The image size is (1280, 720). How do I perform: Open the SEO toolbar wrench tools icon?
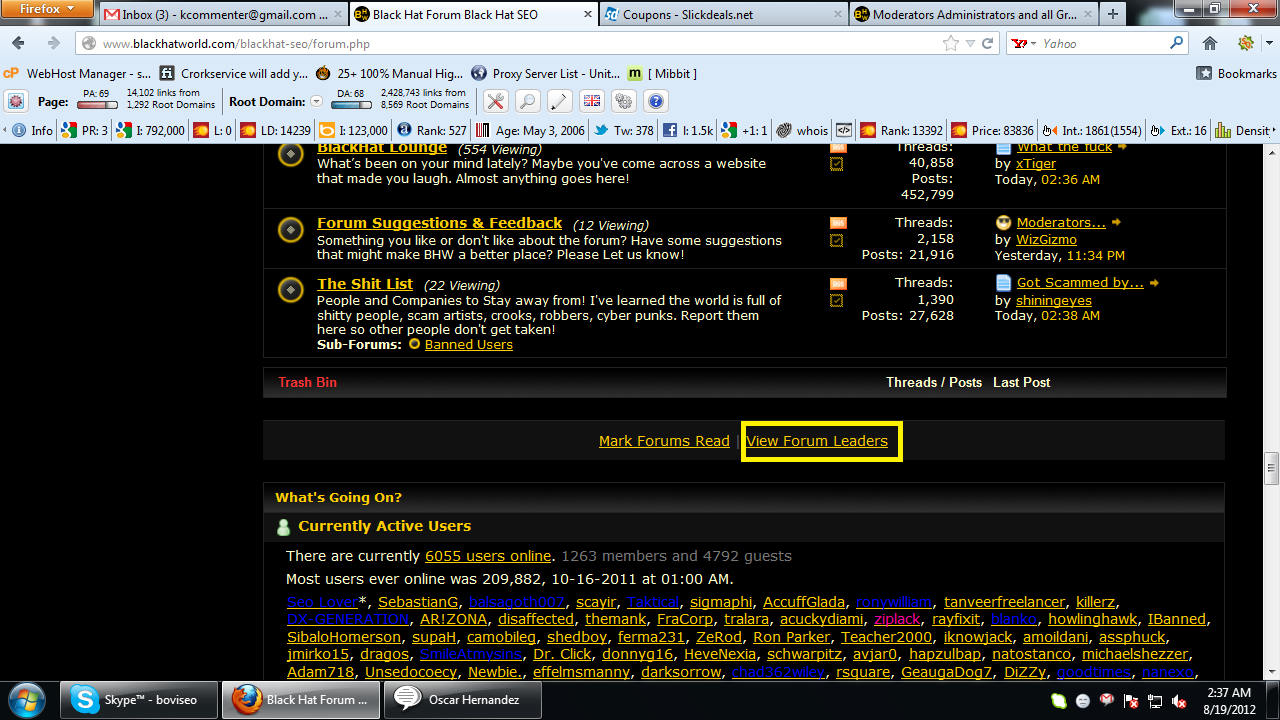[x=496, y=101]
